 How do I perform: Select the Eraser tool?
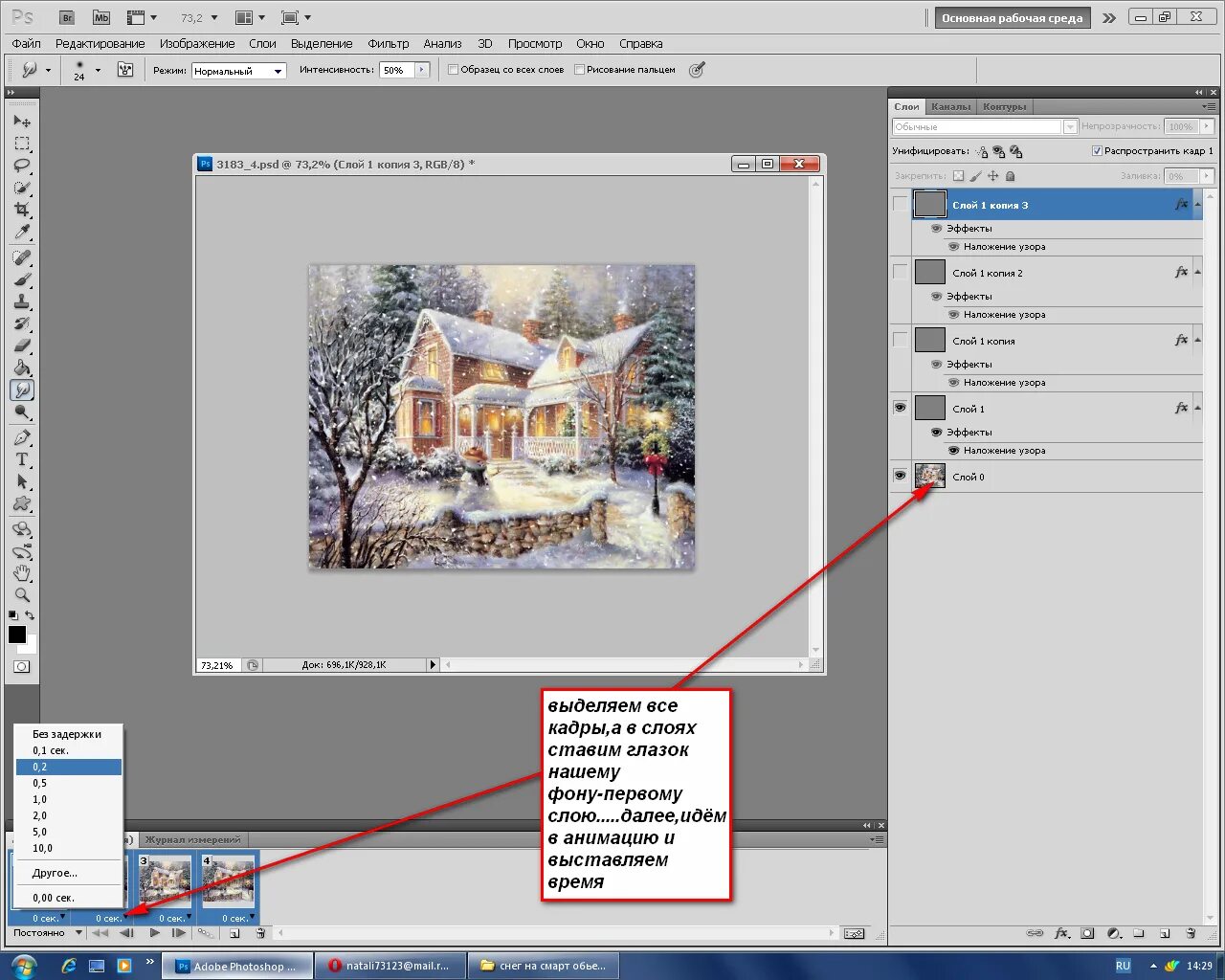point(22,345)
